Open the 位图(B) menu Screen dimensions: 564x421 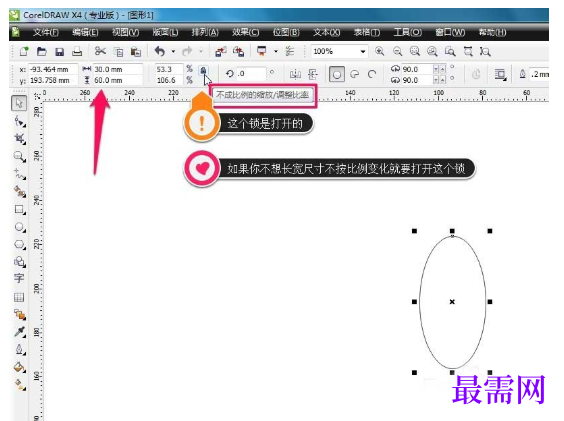(x=286, y=32)
